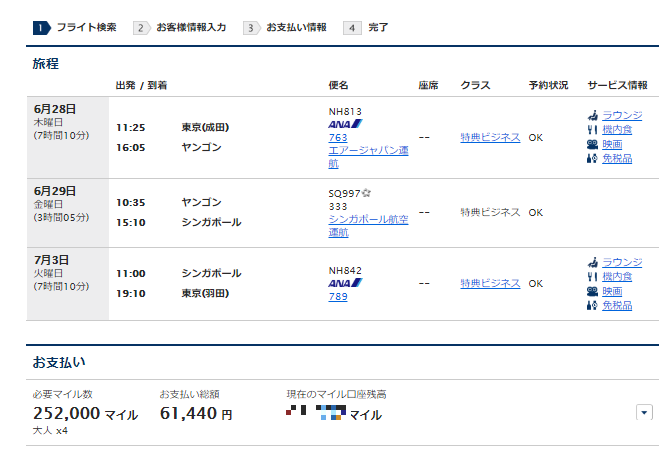Select step 3 お支払い情報 tab
The width and height of the screenshot is (667, 457).
tap(285, 28)
